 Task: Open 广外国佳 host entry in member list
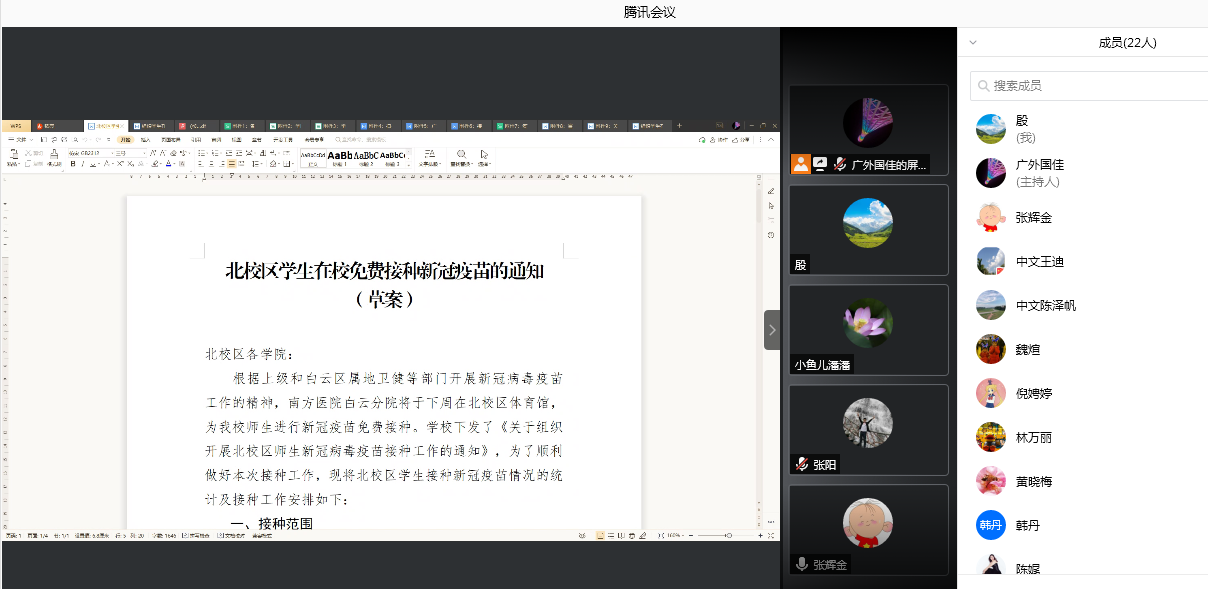(x=1039, y=173)
